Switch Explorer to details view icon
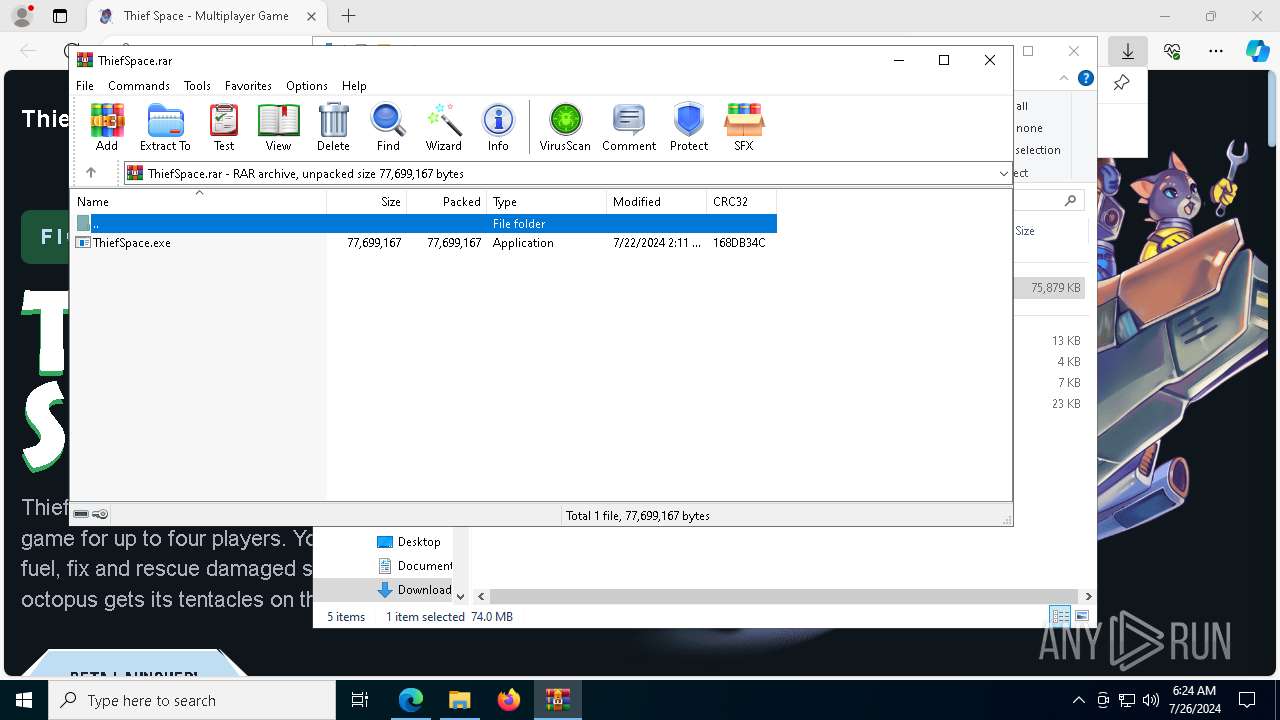 tap(1060, 616)
